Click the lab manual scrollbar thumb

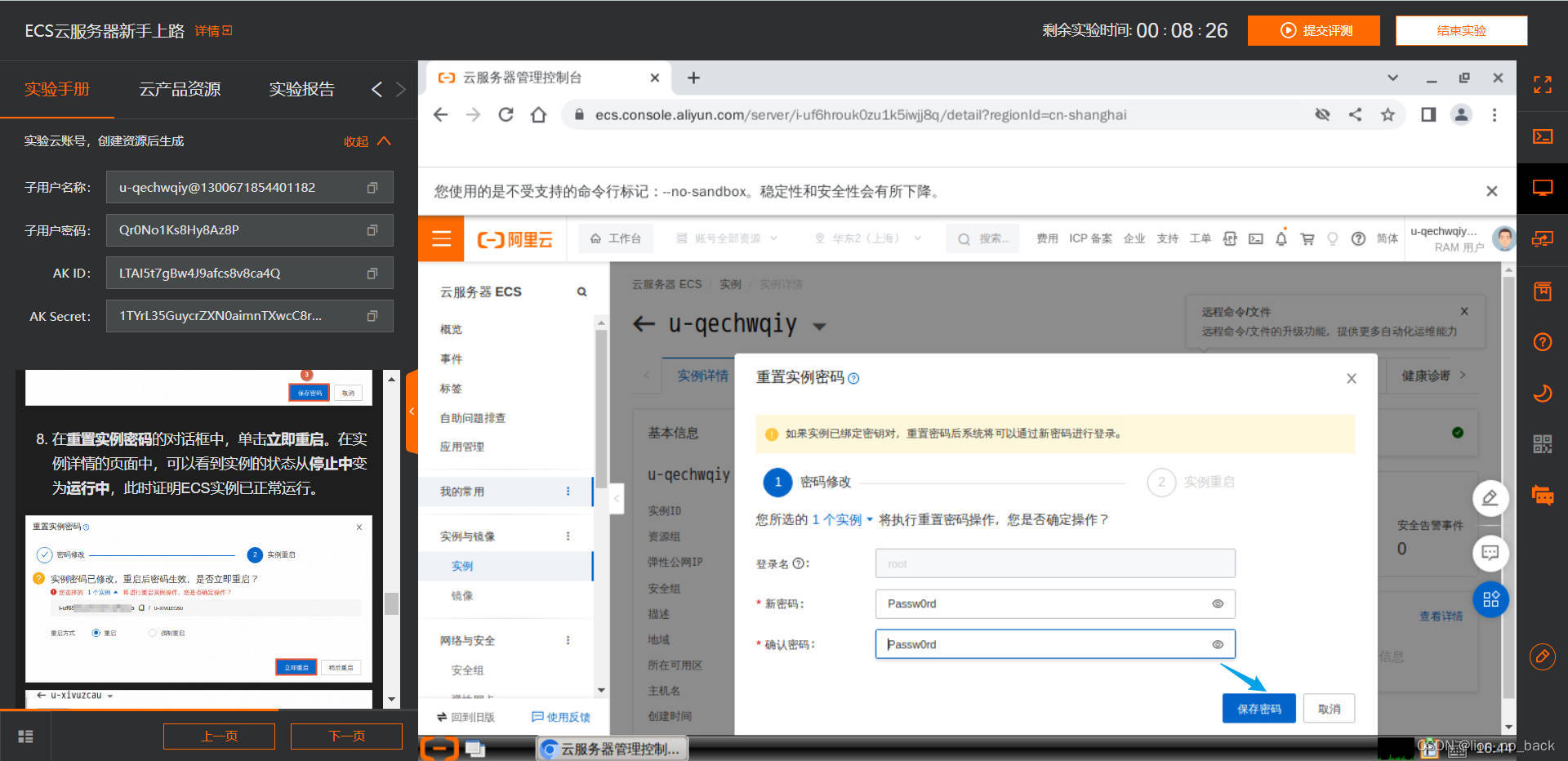[x=391, y=604]
